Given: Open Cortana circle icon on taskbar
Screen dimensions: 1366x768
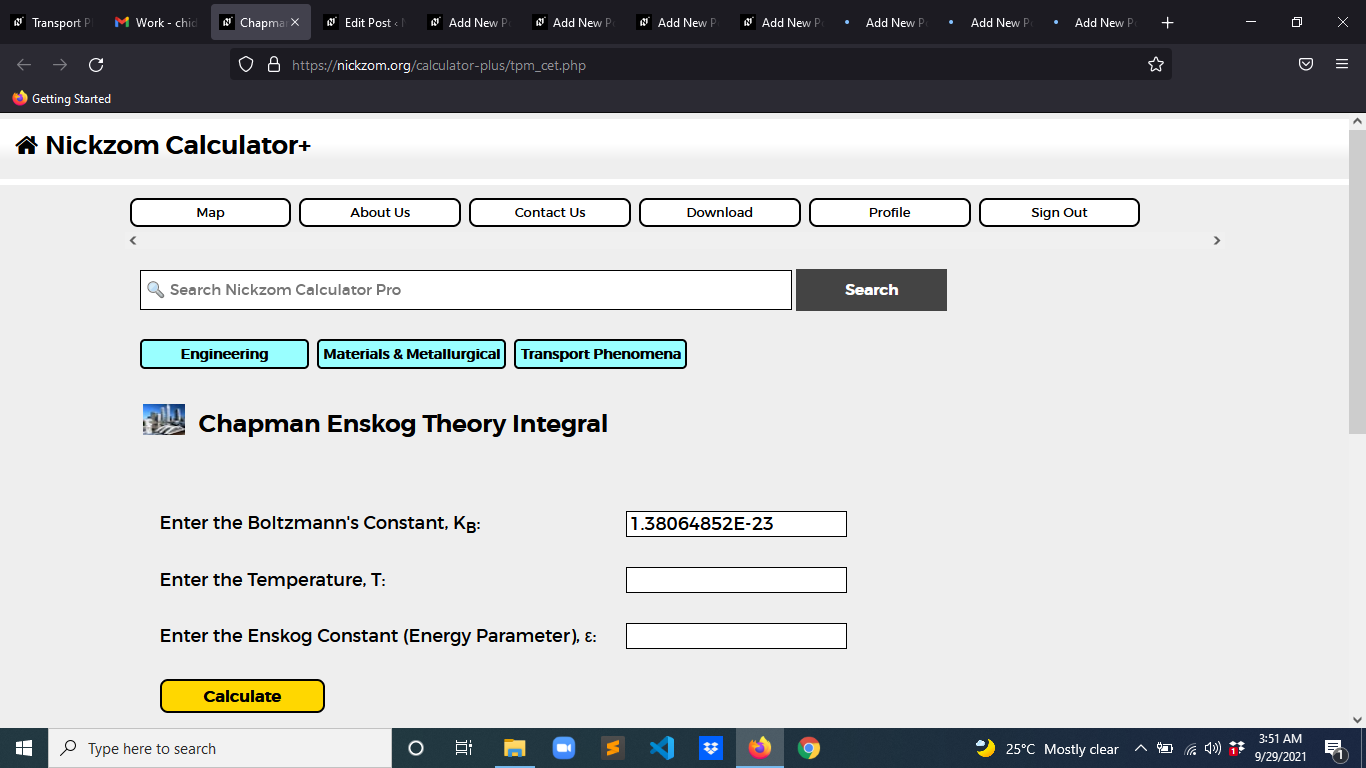Looking at the screenshot, I should tap(416, 748).
